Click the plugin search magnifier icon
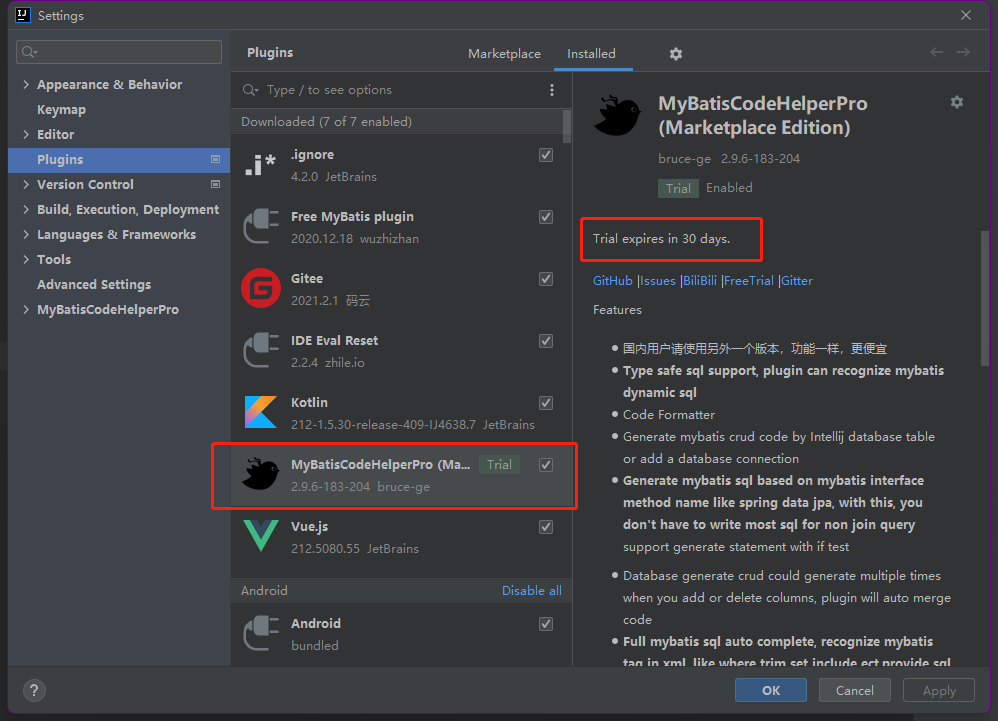Screen dimensions: 998x721 (250, 90)
